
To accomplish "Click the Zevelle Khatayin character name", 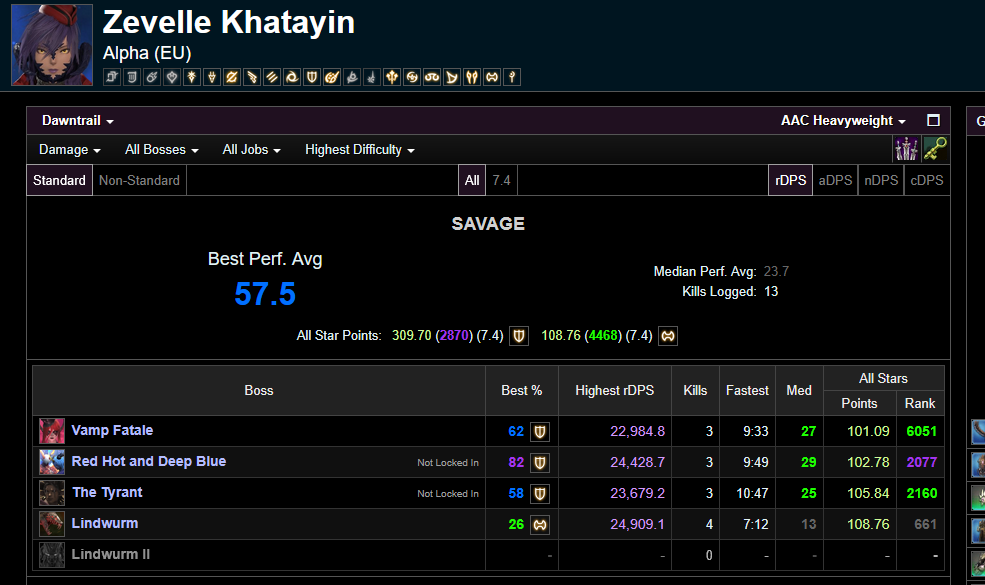I will point(229,23).
